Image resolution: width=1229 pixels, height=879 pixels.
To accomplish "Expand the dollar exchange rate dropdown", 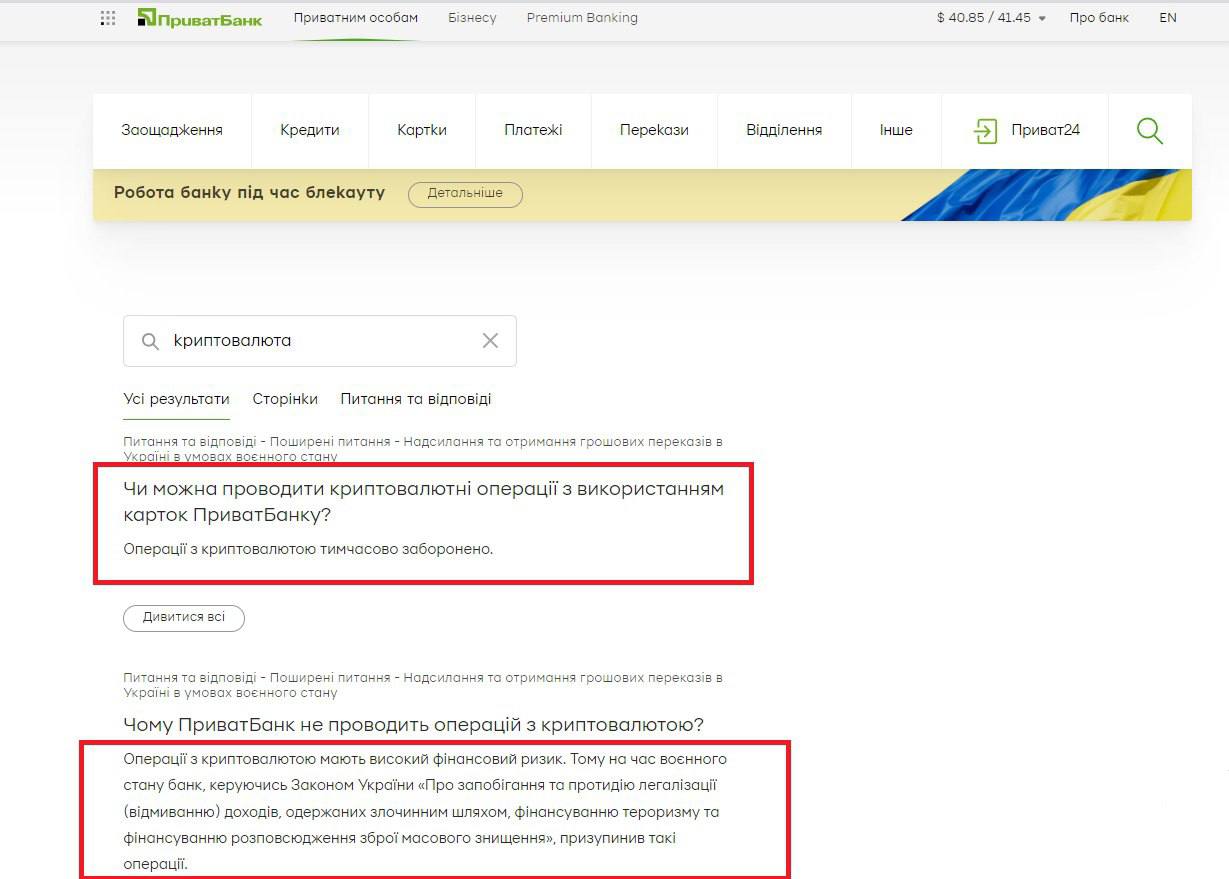I will coord(1041,18).
